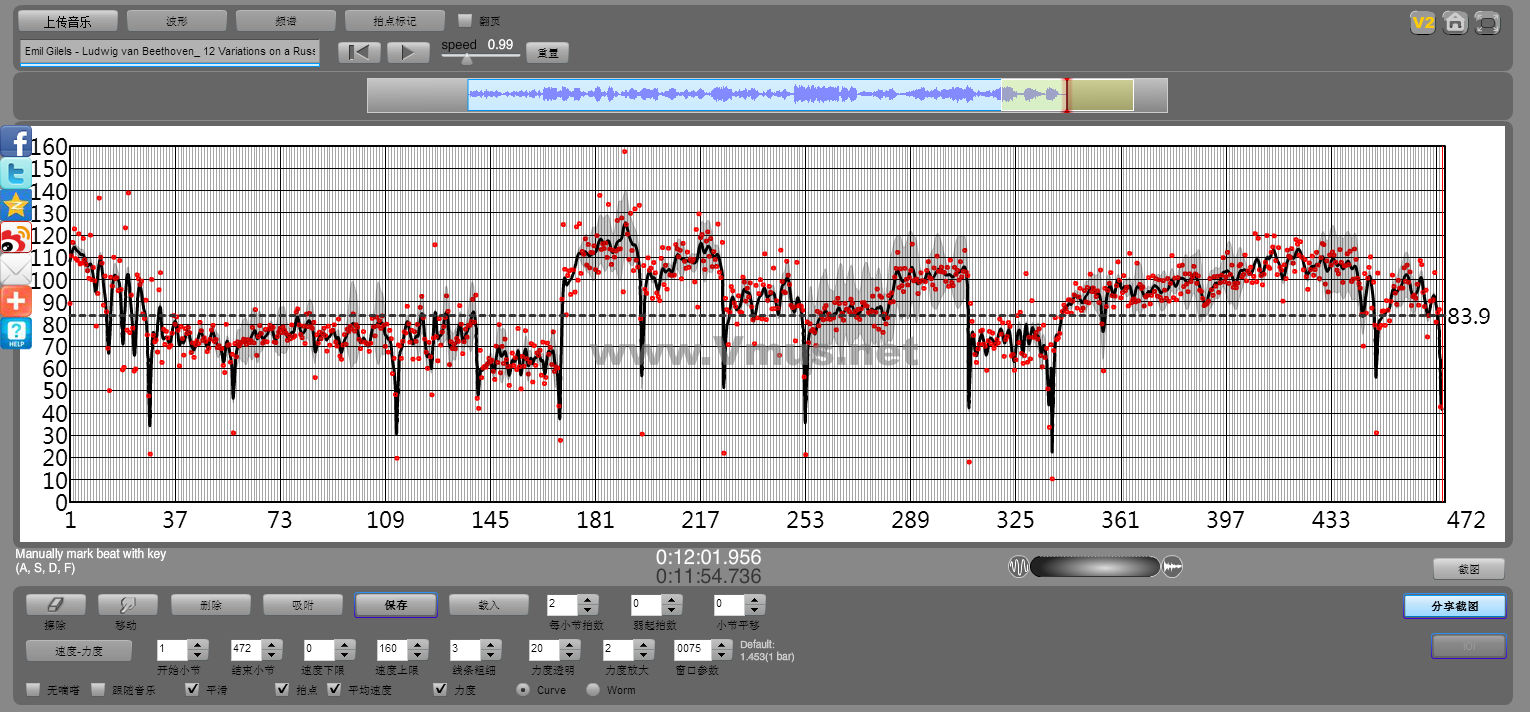
Task: Click the 保存 save button
Action: click(x=396, y=605)
